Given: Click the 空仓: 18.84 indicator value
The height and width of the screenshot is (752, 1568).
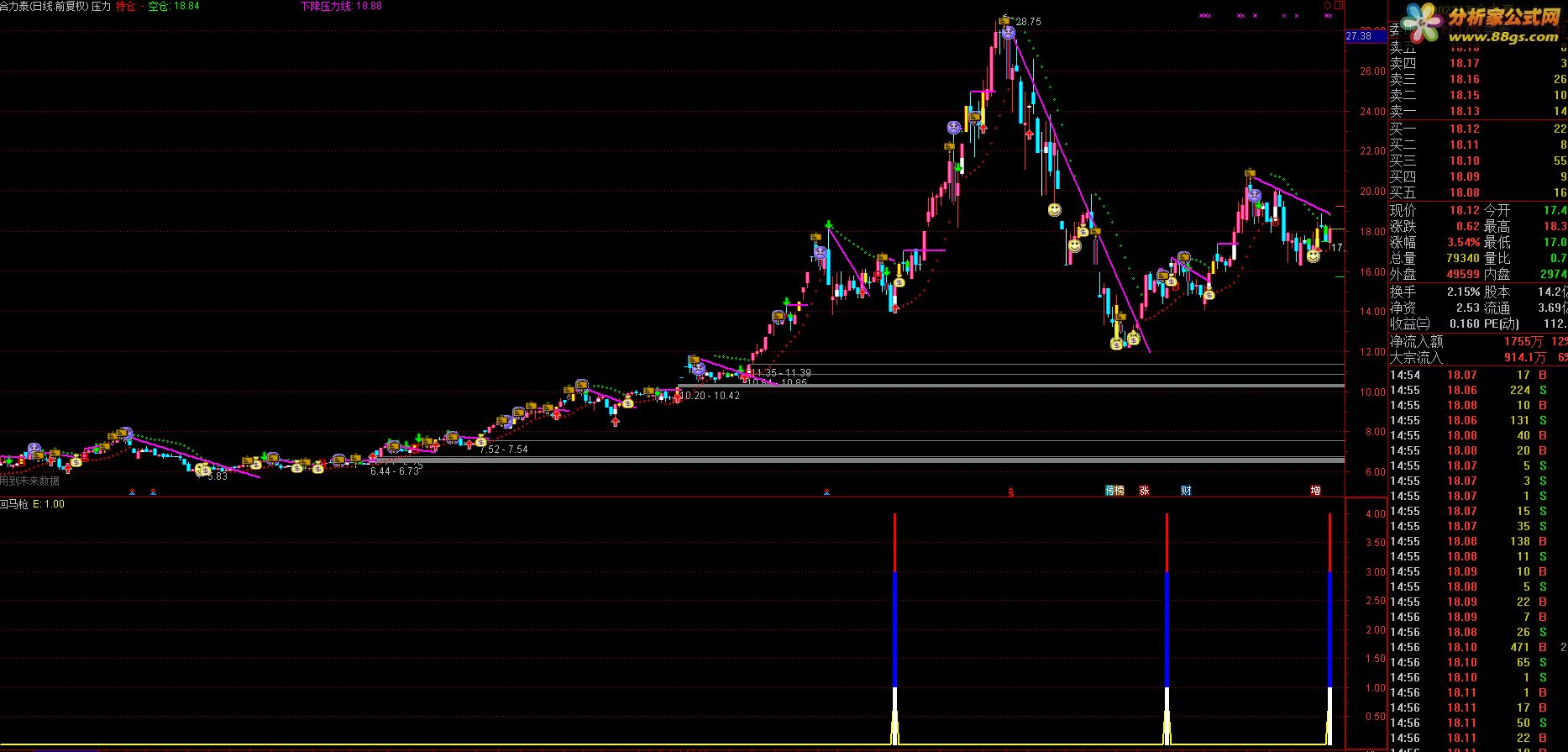Looking at the screenshot, I should (174, 6).
